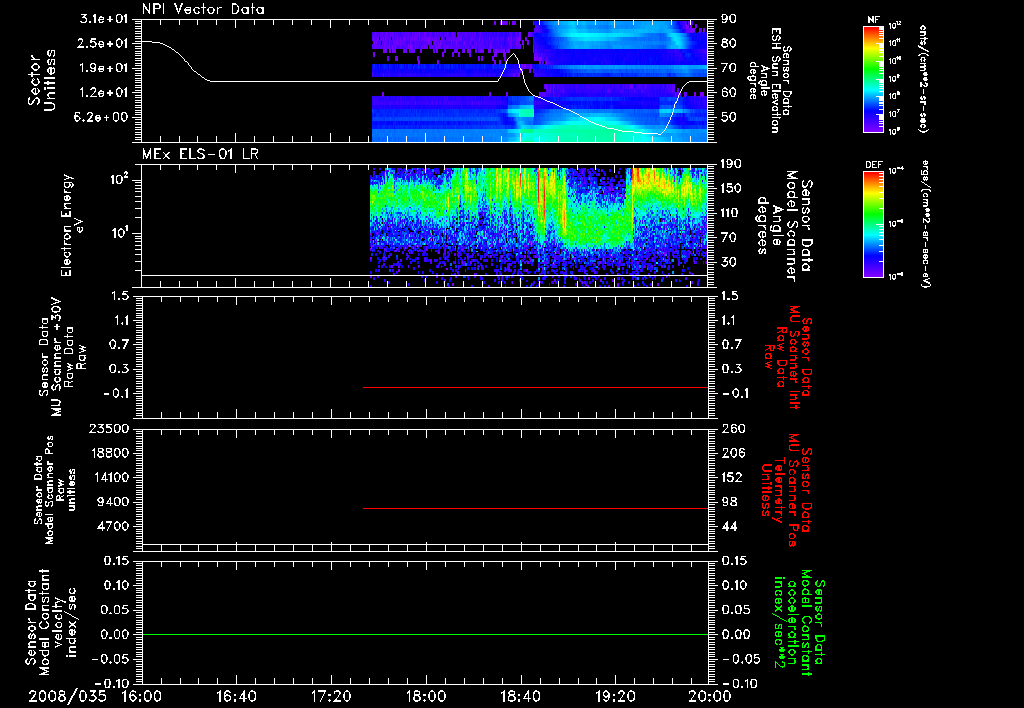Viewport: 1024px width, 708px height.
Task: Click the red Scanner Pos line
Action: point(535,508)
